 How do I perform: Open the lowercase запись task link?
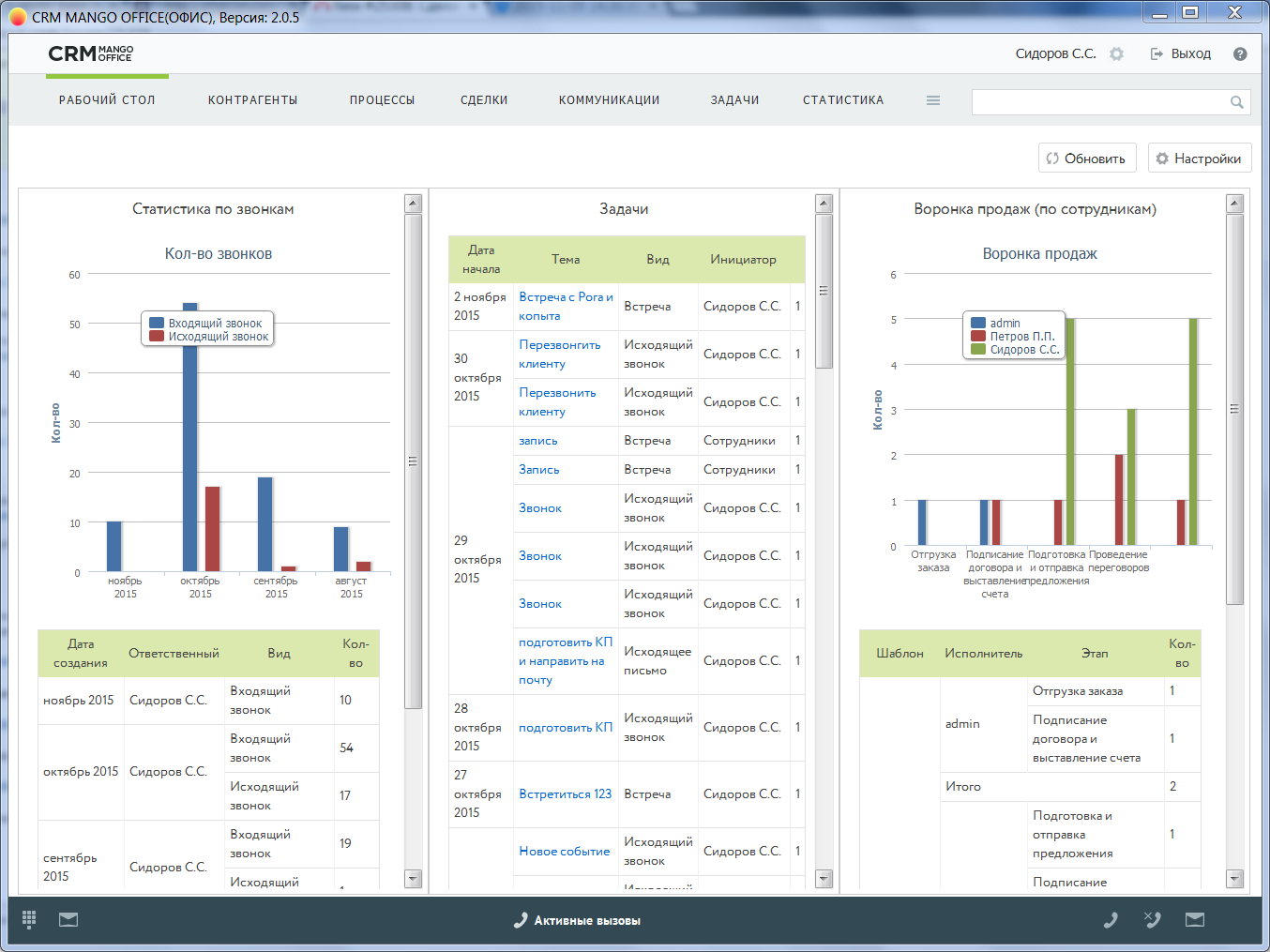coord(538,441)
